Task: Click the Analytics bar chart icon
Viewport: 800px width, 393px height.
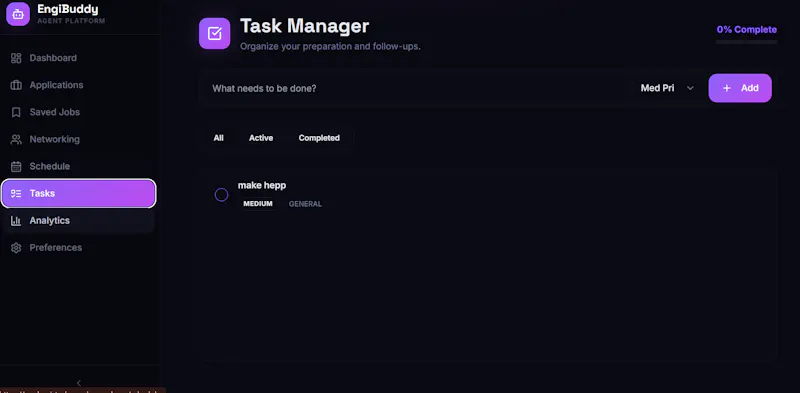Action: tap(16, 220)
